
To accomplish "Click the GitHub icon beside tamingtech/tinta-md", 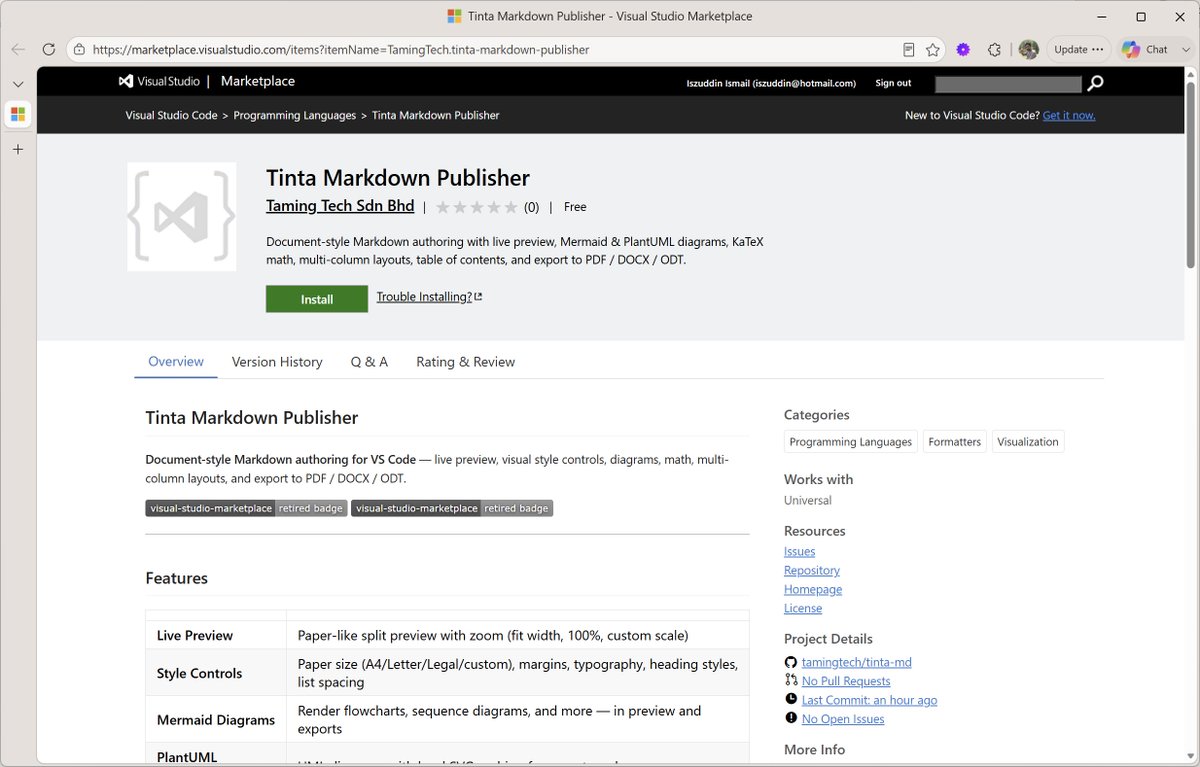I will [x=791, y=662].
